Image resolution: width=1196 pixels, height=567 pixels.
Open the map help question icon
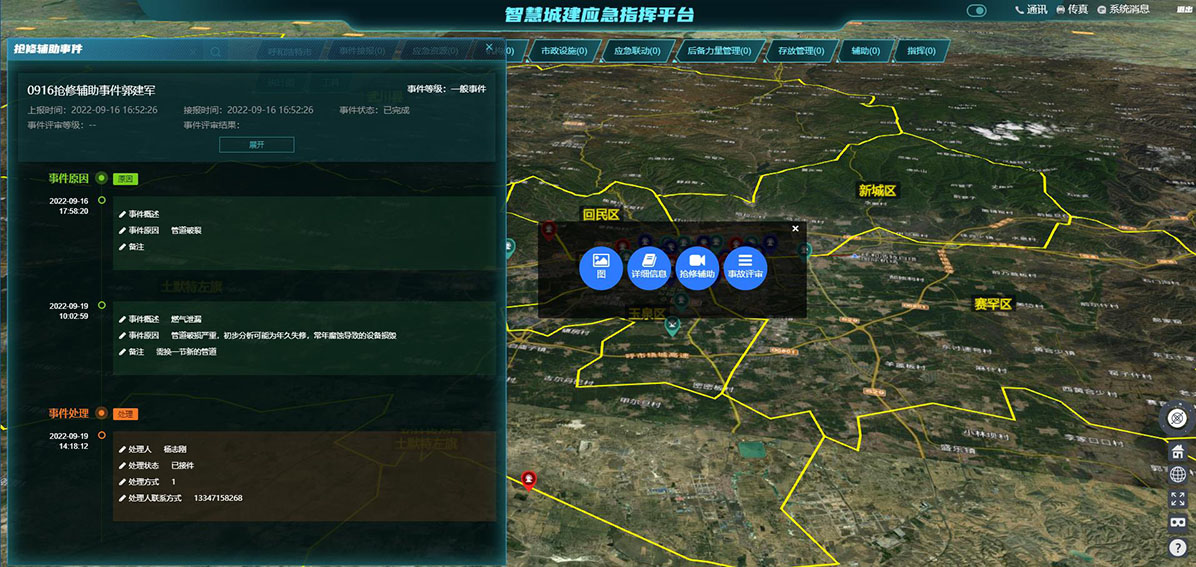(1178, 547)
